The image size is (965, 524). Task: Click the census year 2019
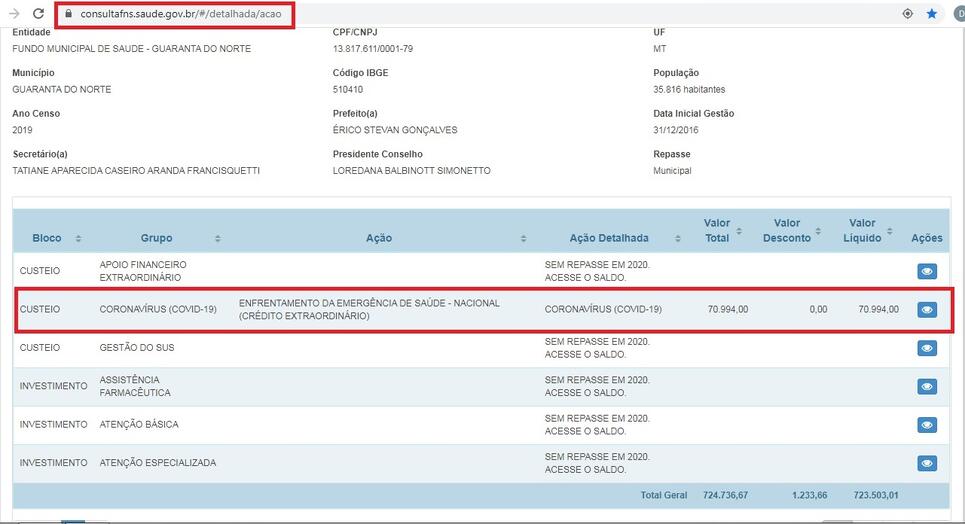coord(22,130)
